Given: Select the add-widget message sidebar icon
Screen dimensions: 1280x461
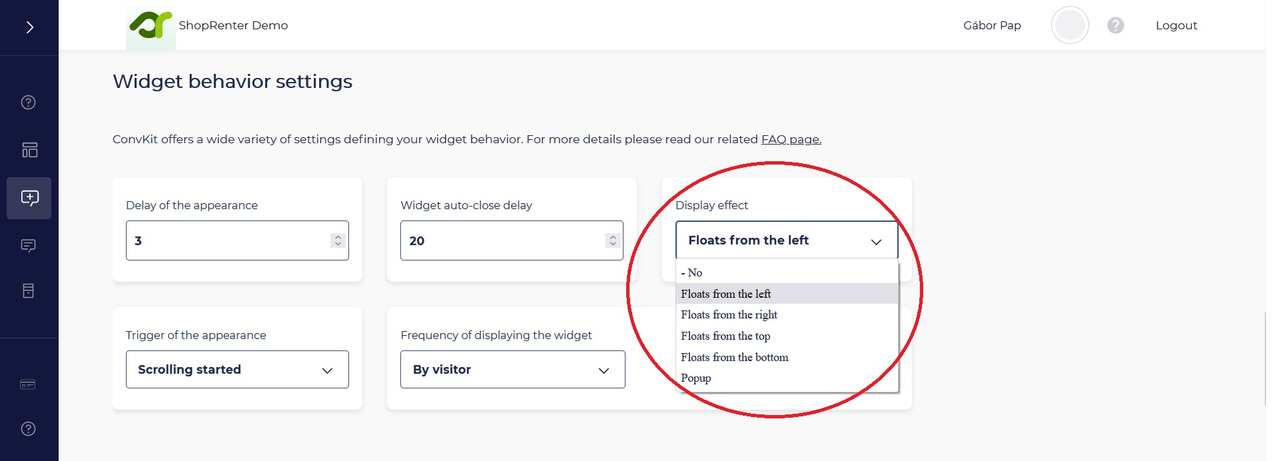Looking at the screenshot, I should coord(29,198).
